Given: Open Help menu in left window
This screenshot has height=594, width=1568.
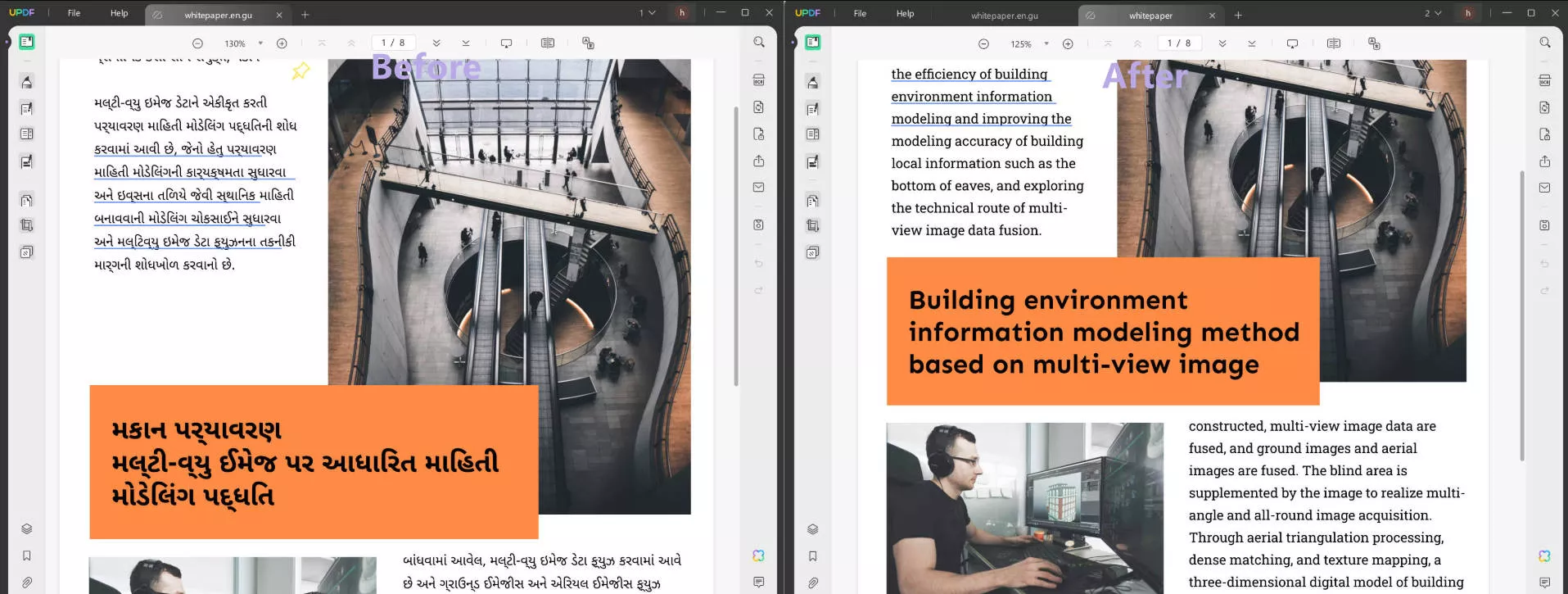Looking at the screenshot, I should [120, 13].
